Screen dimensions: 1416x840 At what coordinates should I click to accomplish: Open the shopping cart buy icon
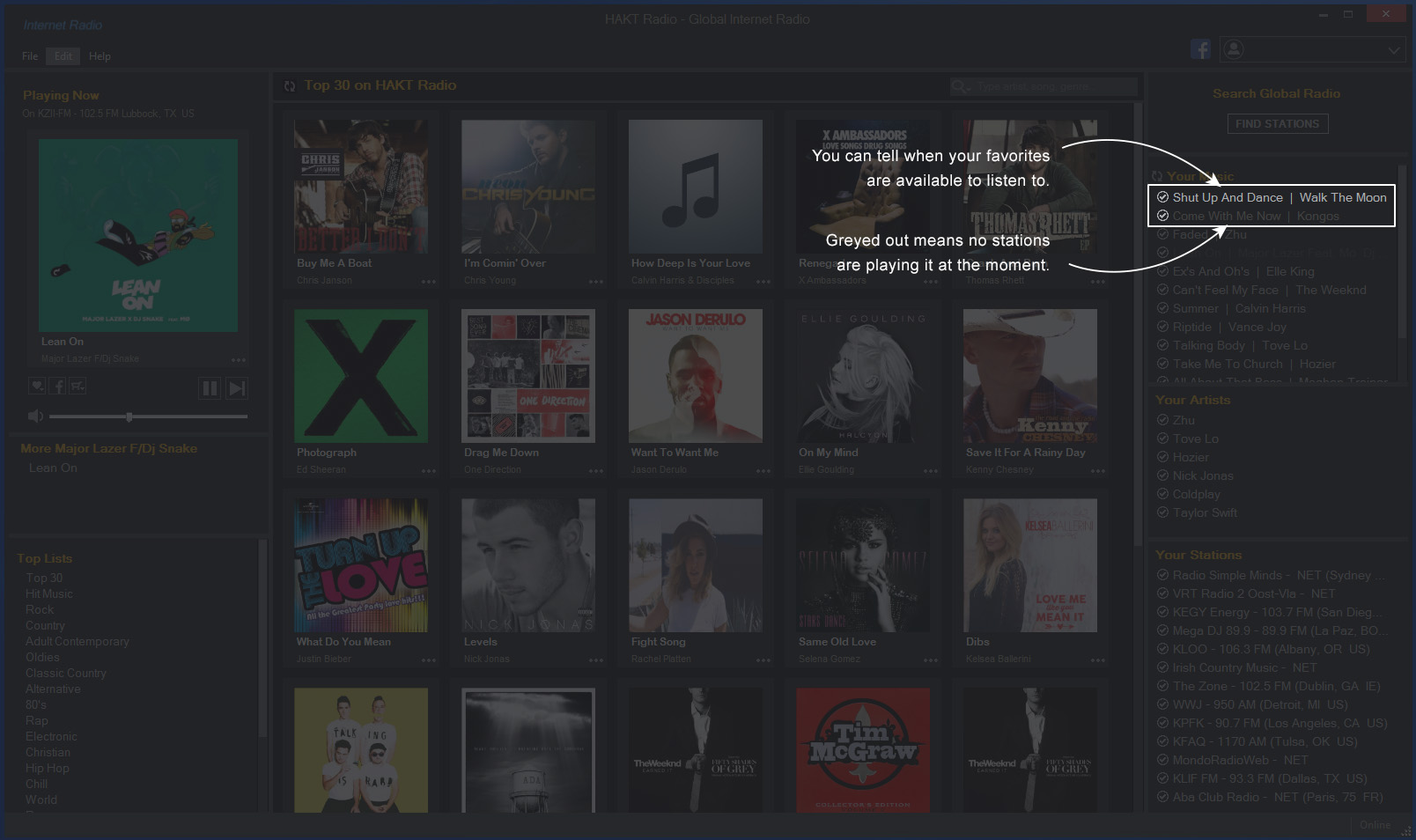tap(77, 386)
